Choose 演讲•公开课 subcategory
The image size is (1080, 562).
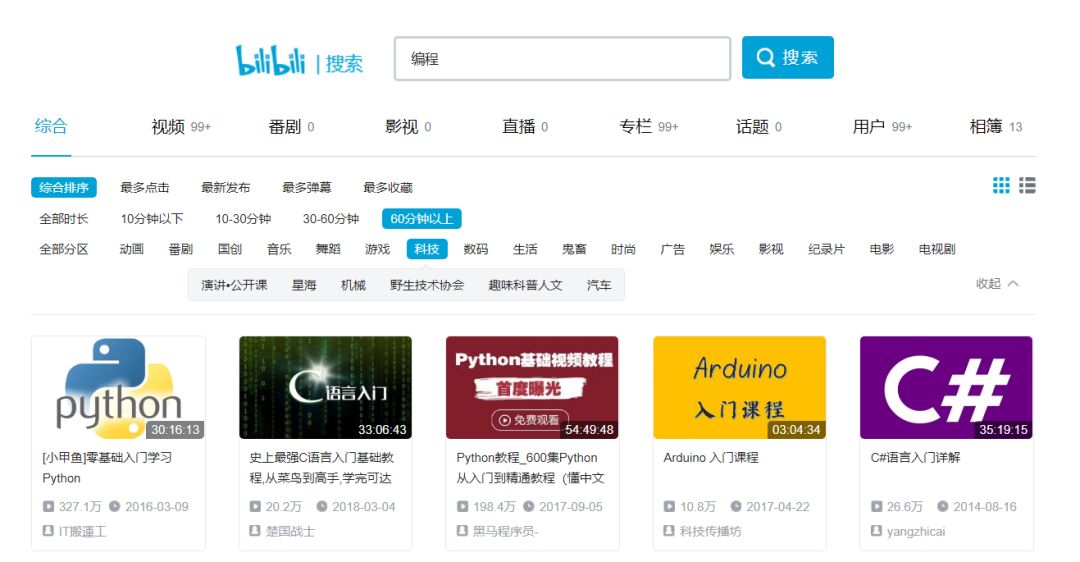234,284
